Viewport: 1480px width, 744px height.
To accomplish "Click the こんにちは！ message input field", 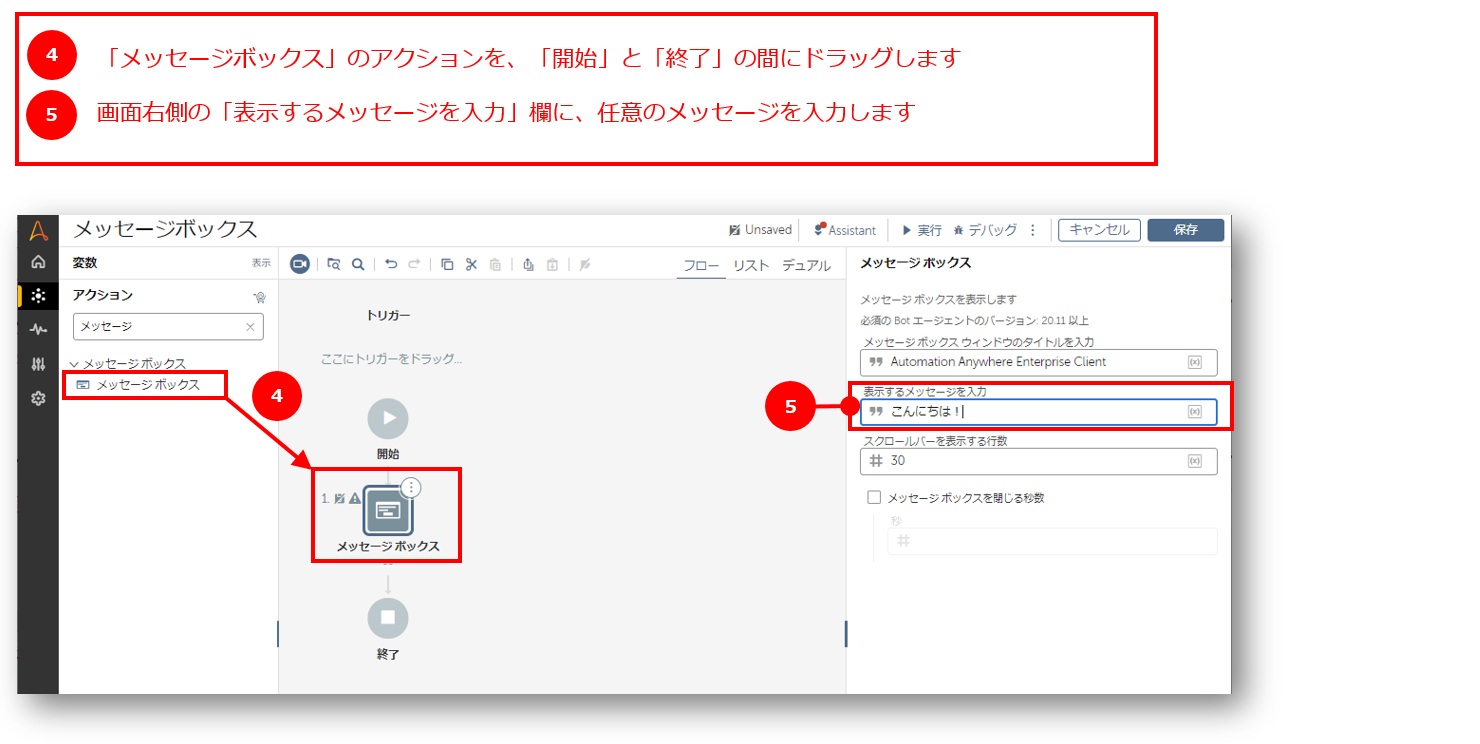I will click(x=1039, y=412).
